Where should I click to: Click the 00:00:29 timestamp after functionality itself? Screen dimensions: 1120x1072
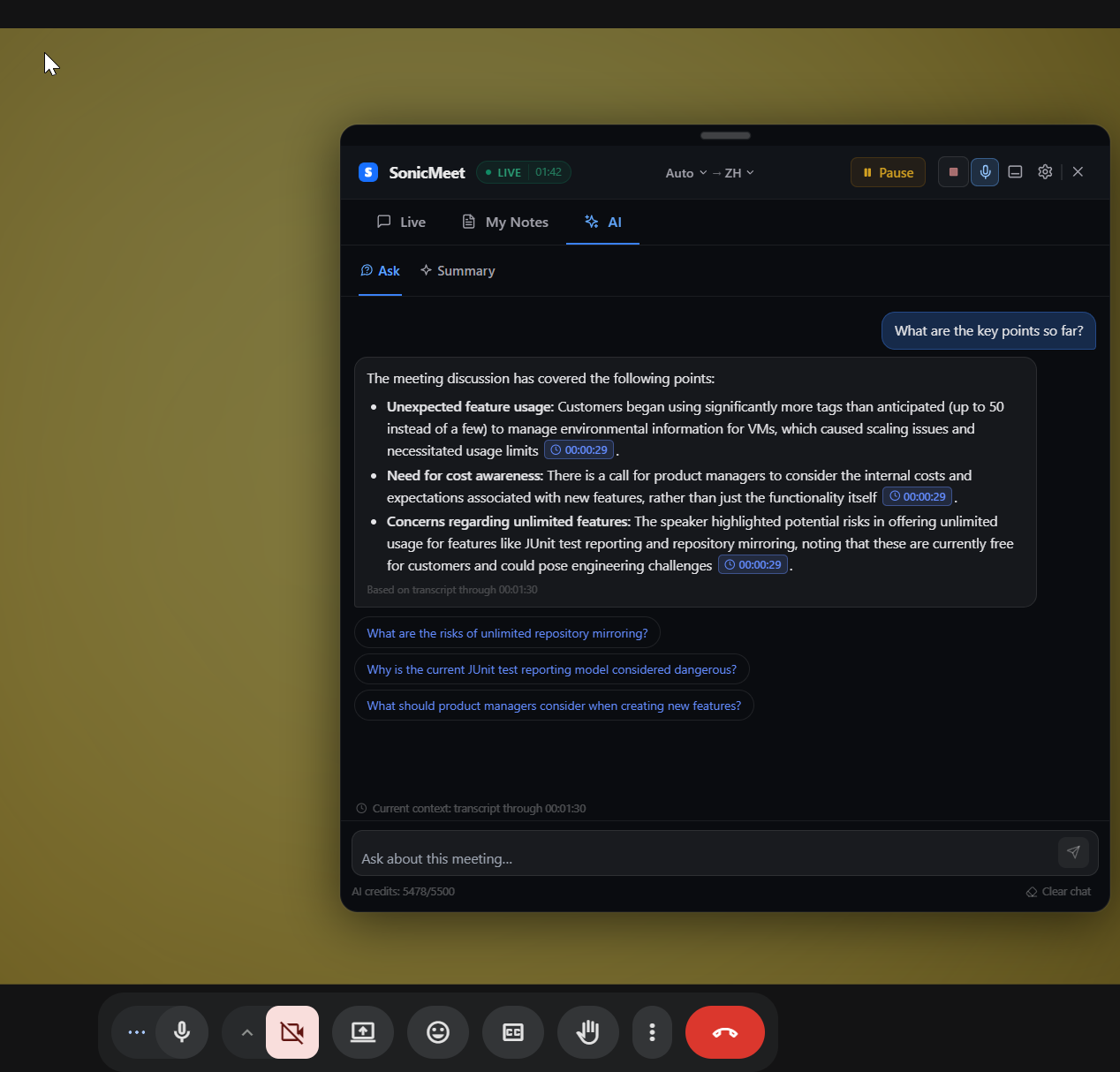pos(917,497)
